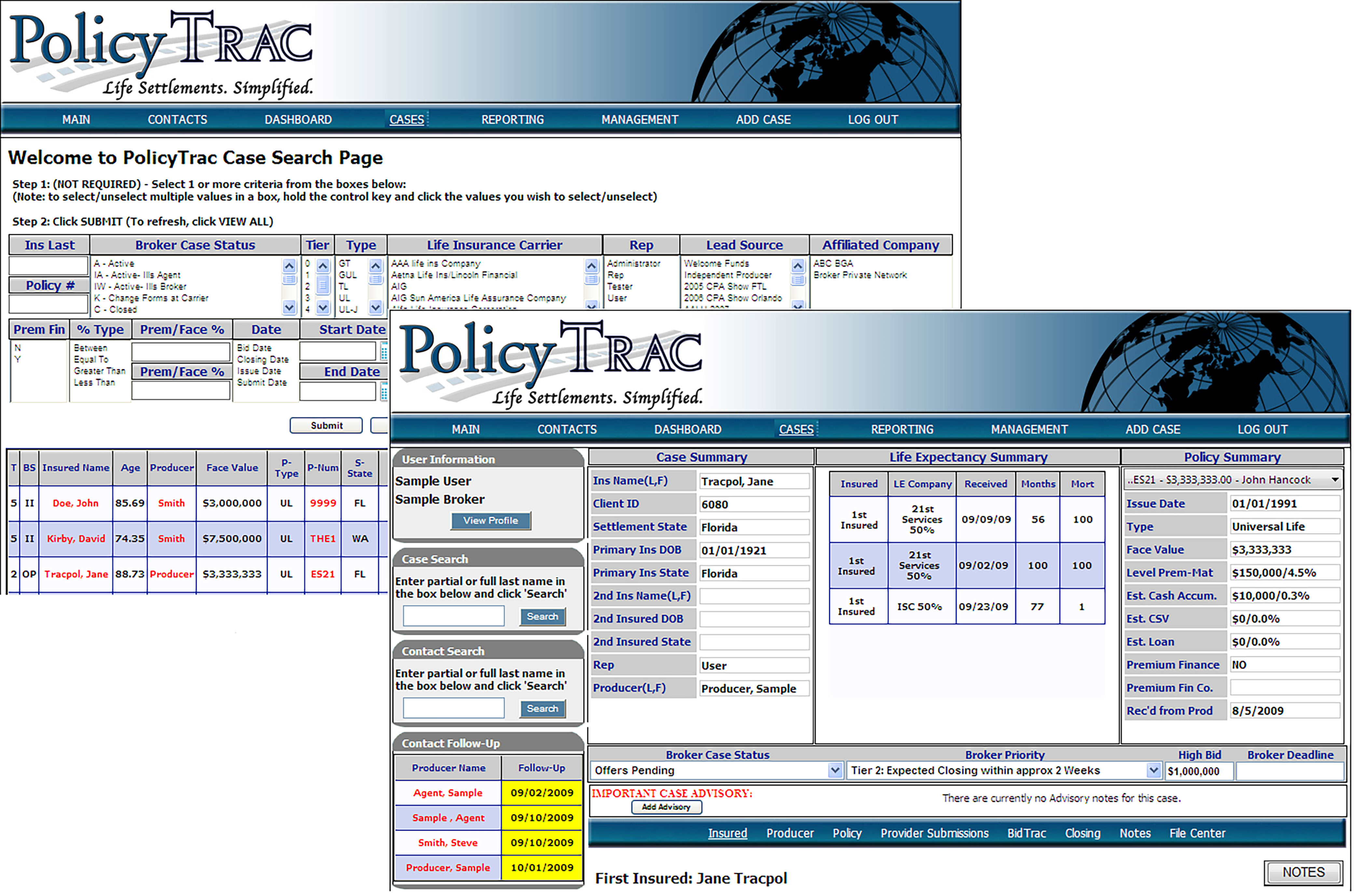Select 'Administrator' in Rep list
This screenshot has width=1356, height=896.
pos(633,264)
